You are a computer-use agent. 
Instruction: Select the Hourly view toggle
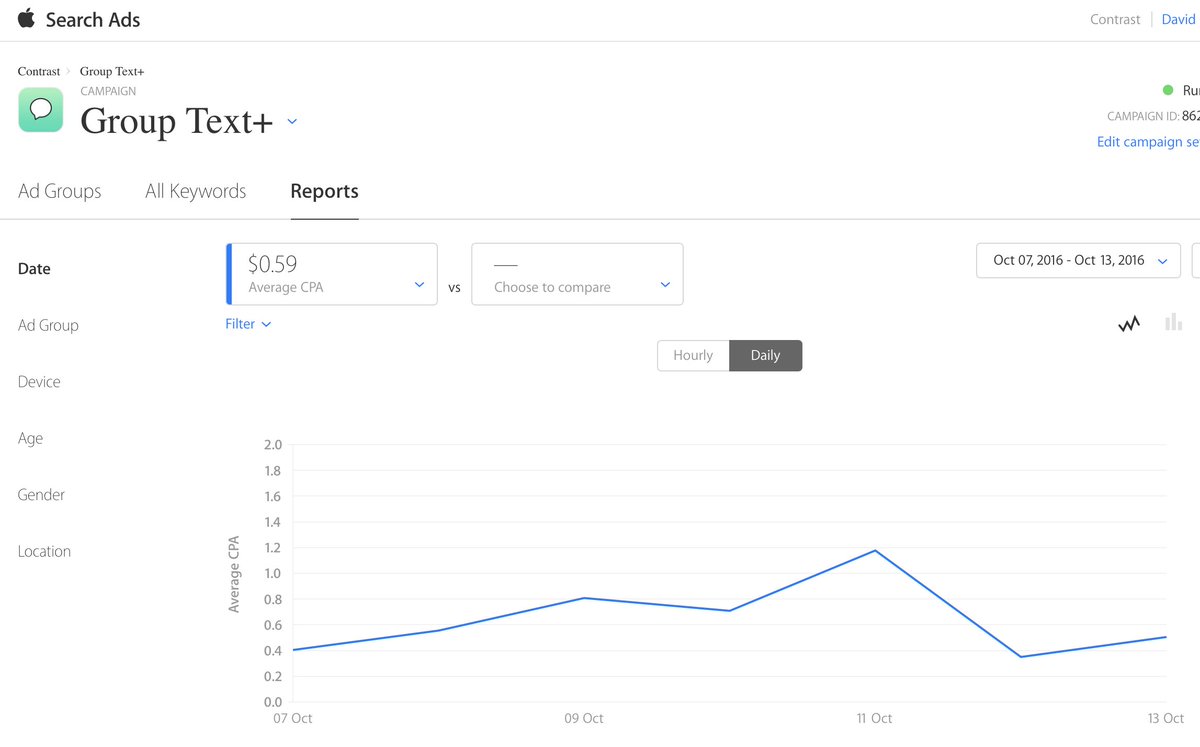693,355
